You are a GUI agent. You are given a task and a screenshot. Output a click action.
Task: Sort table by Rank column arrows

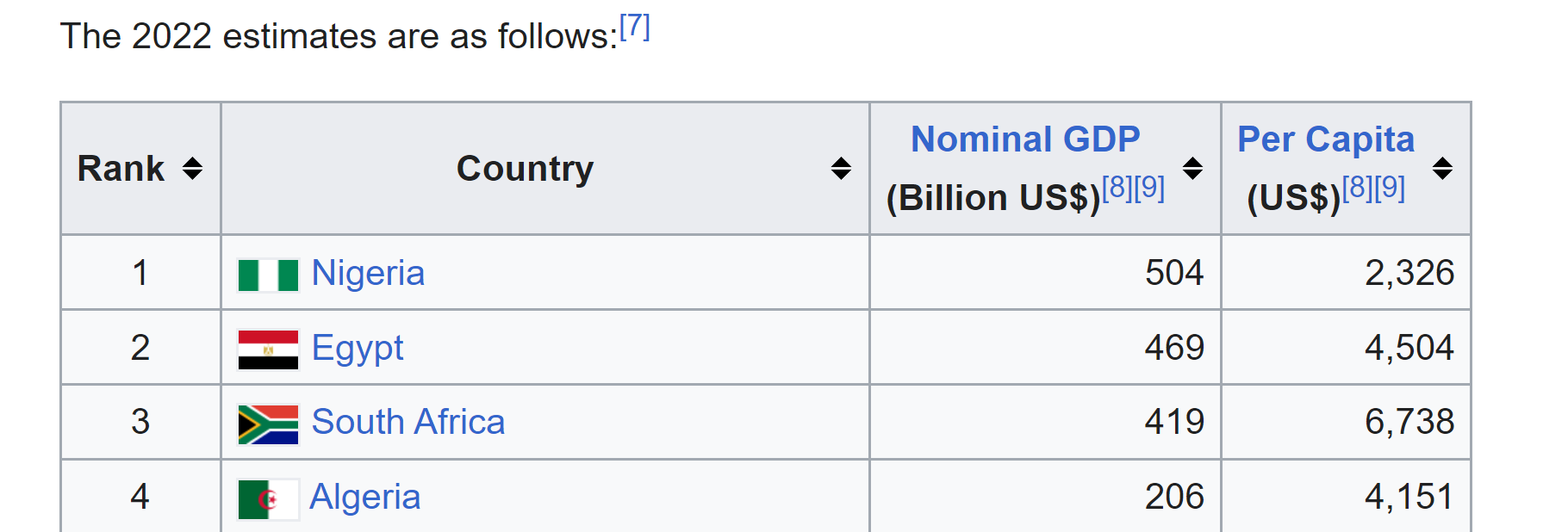click(x=192, y=169)
